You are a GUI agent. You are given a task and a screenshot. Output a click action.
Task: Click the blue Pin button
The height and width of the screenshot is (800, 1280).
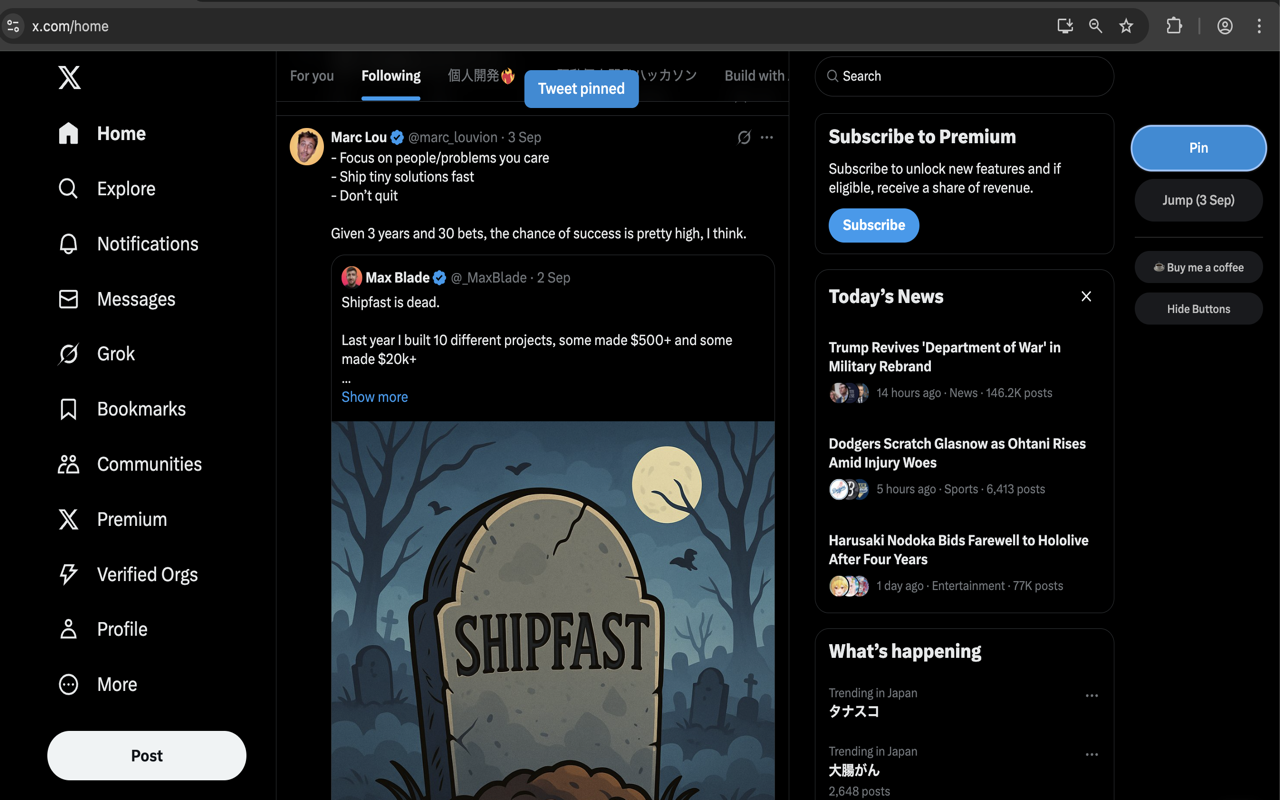pos(1199,148)
